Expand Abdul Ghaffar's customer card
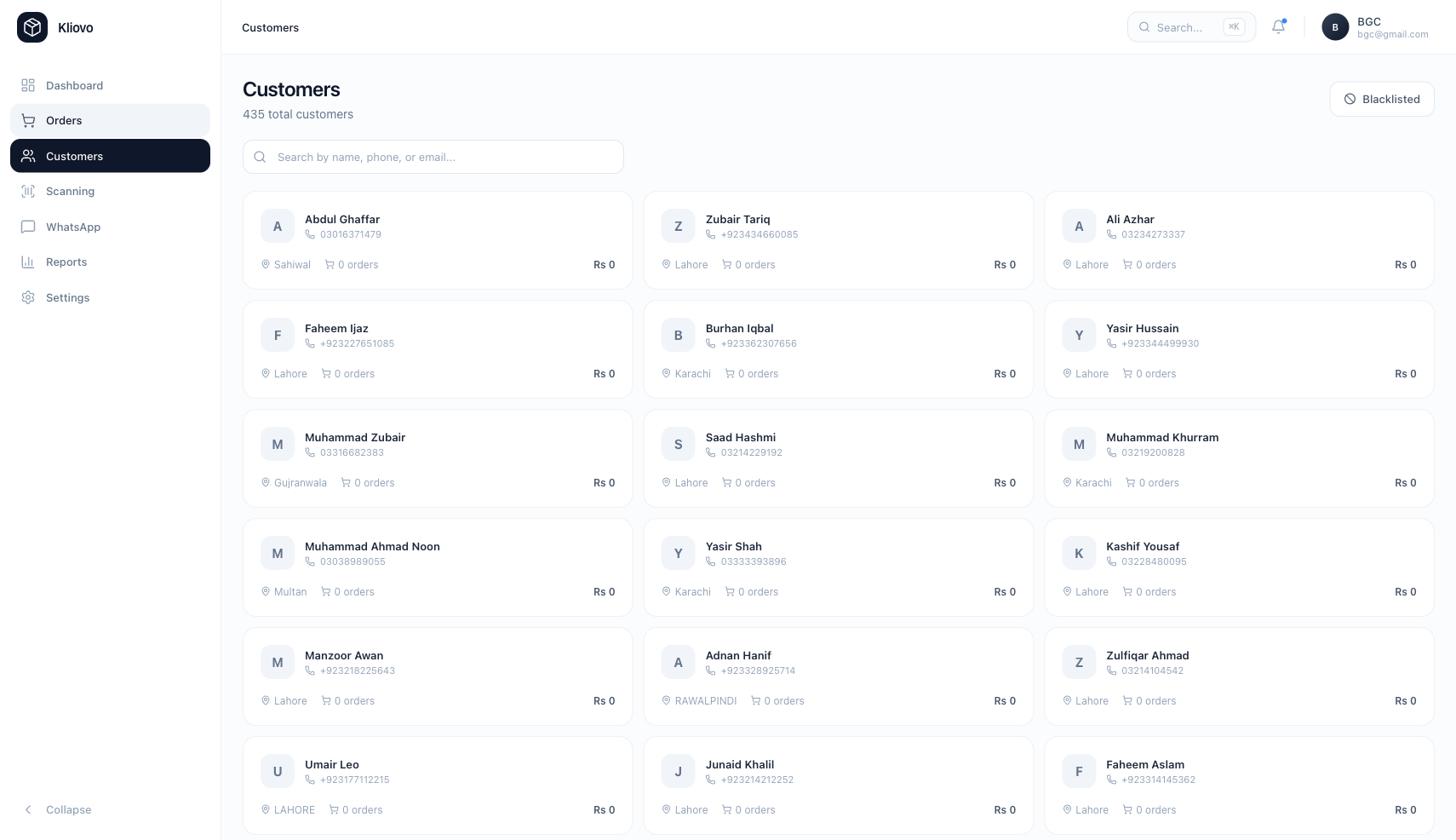Screen dimensions: 1456x840 click(x=437, y=239)
